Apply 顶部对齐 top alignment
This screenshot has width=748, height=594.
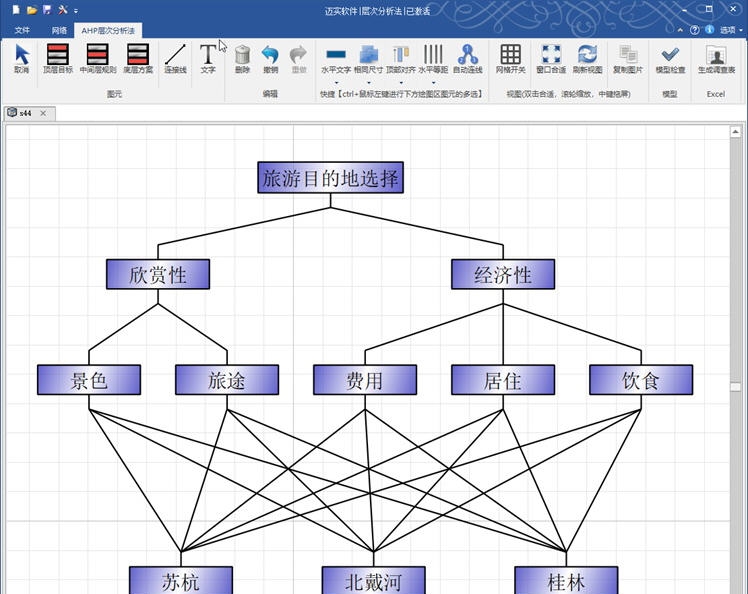401,58
